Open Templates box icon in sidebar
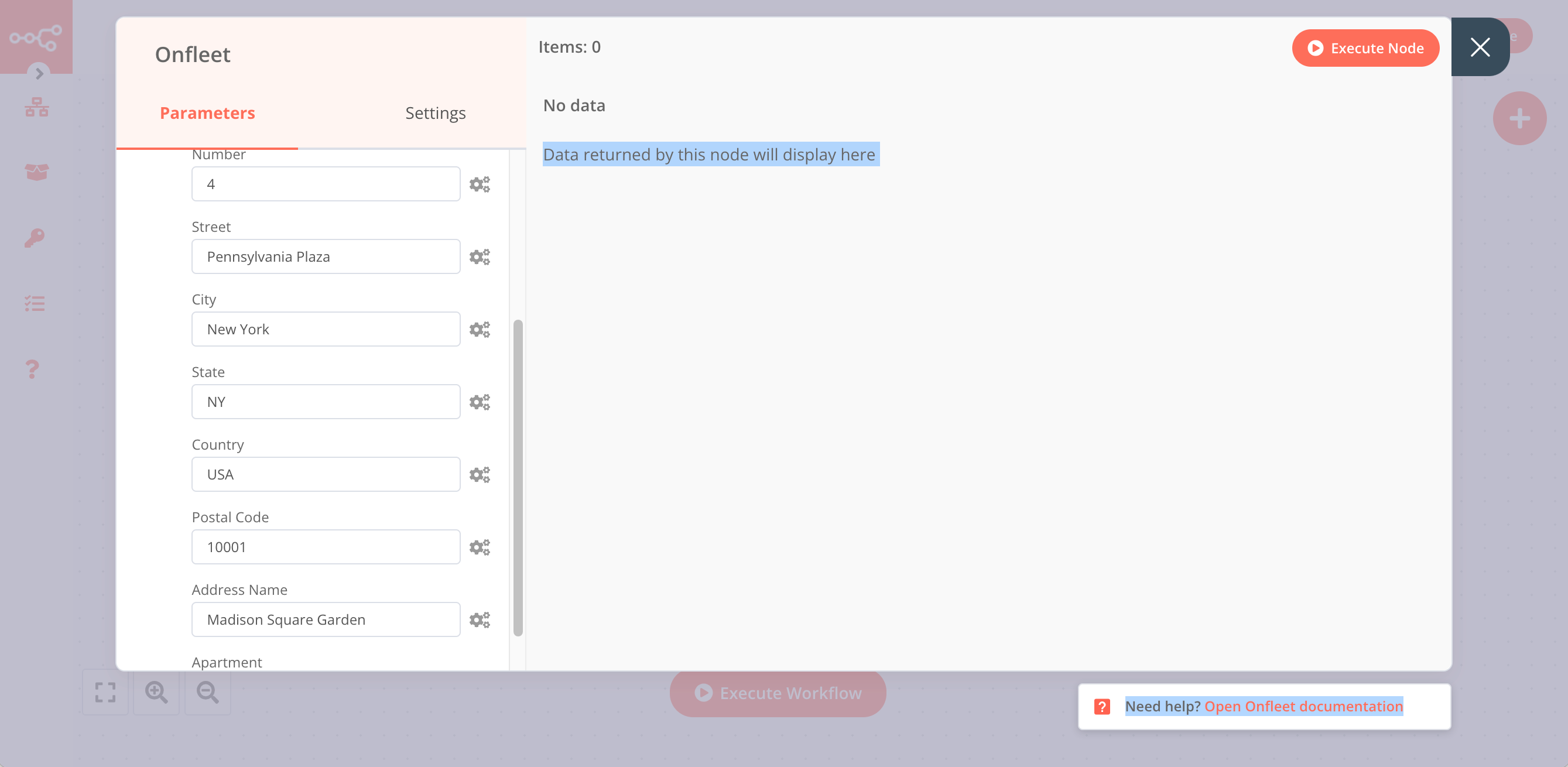Image resolution: width=1568 pixels, height=767 pixels. tap(36, 172)
